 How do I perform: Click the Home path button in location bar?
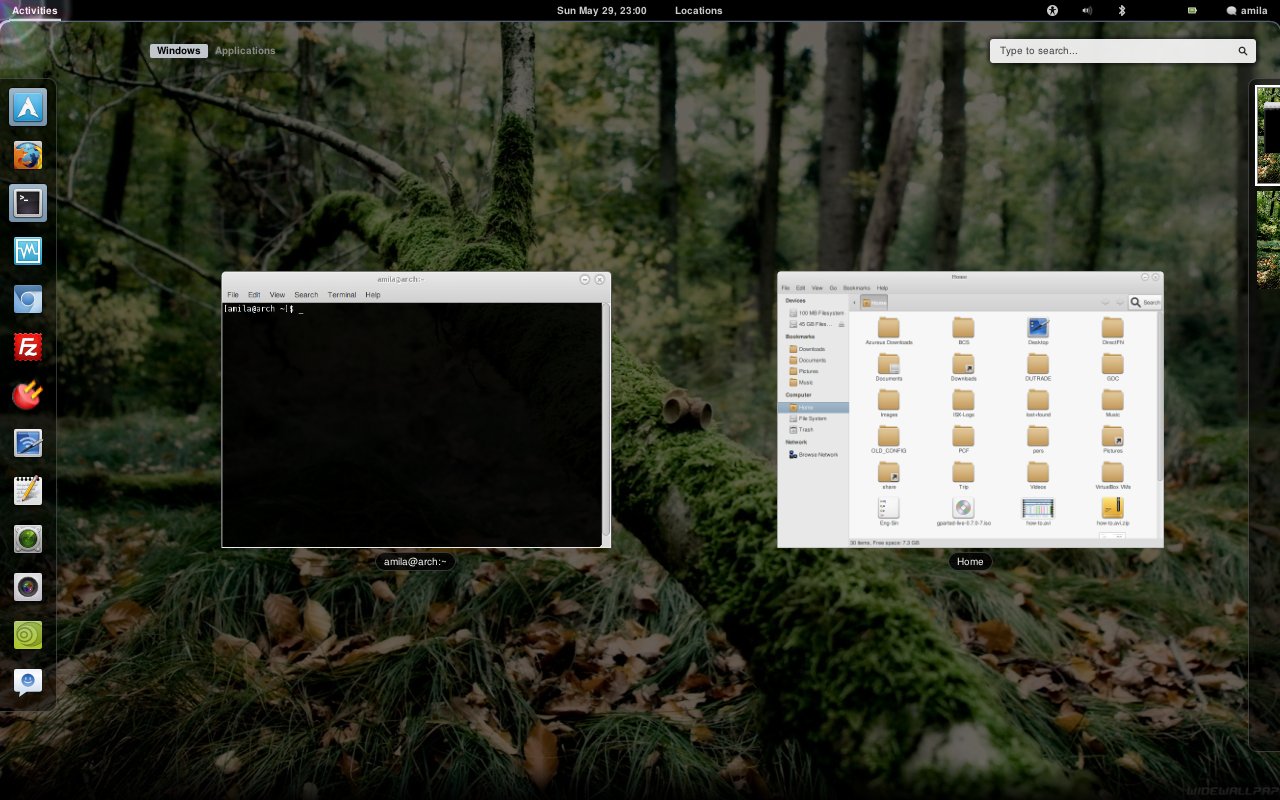click(874, 302)
